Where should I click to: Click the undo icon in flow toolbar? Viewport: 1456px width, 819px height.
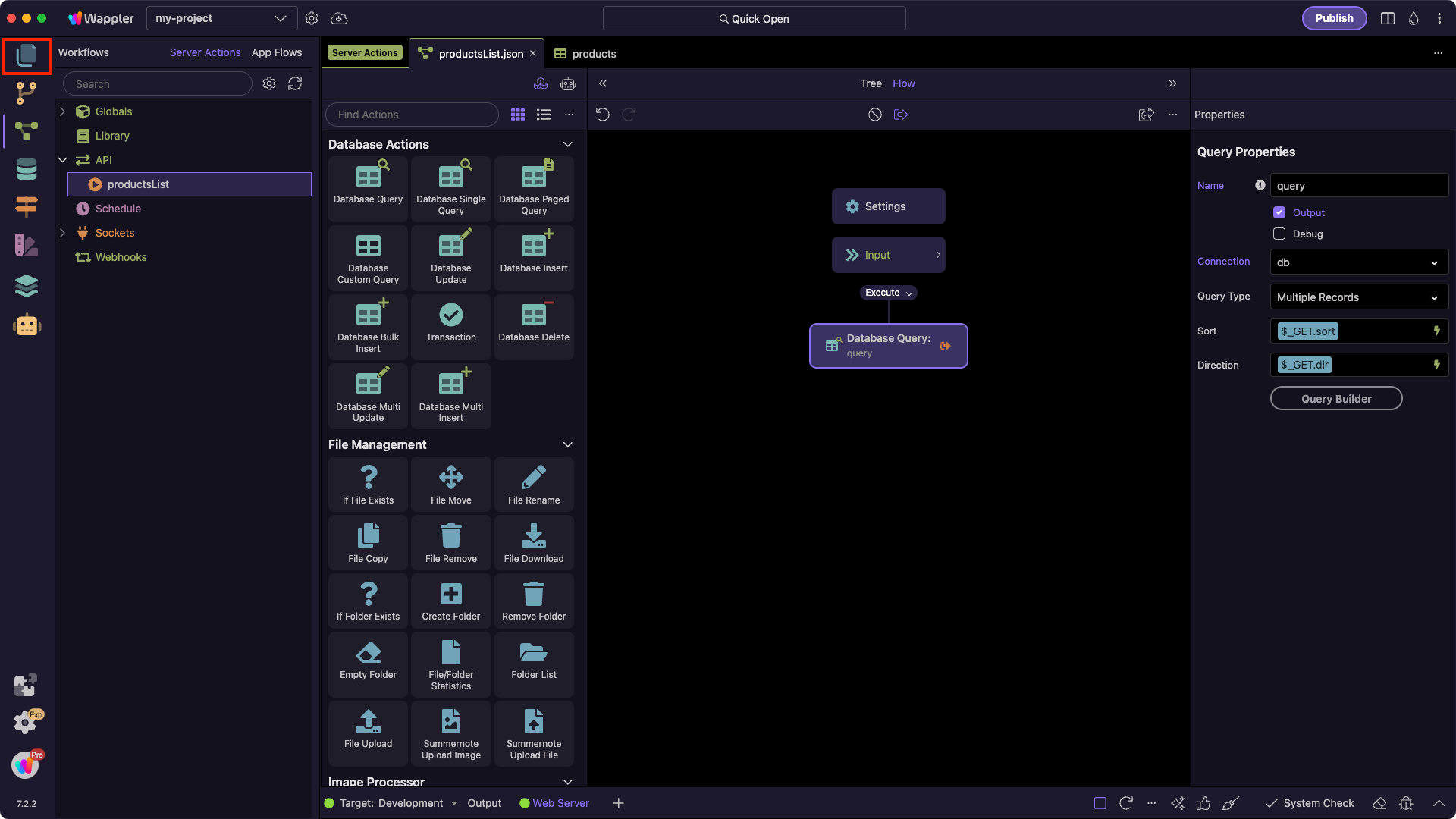coord(603,115)
